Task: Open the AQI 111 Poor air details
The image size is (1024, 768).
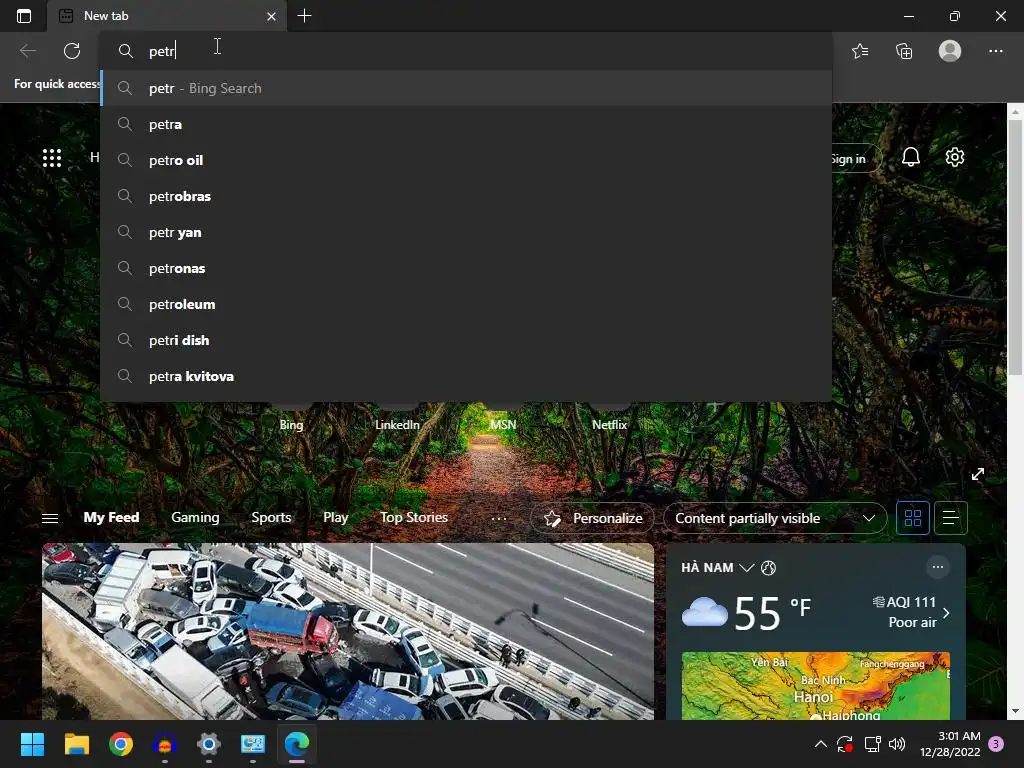Action: click(911, 612)
